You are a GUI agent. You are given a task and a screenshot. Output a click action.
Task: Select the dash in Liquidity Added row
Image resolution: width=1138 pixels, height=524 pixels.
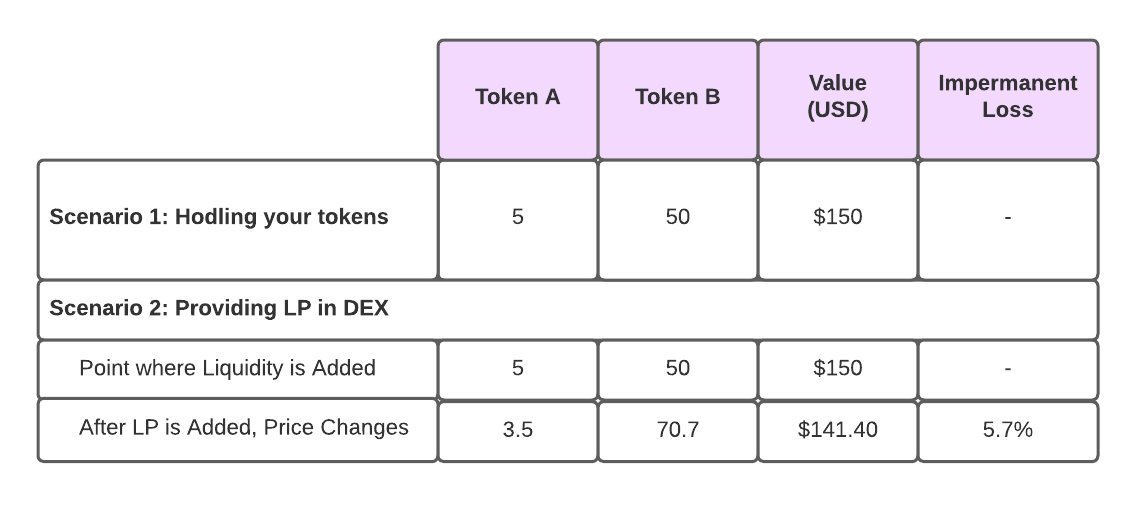pyautogui.click(x=1008, y=370)
